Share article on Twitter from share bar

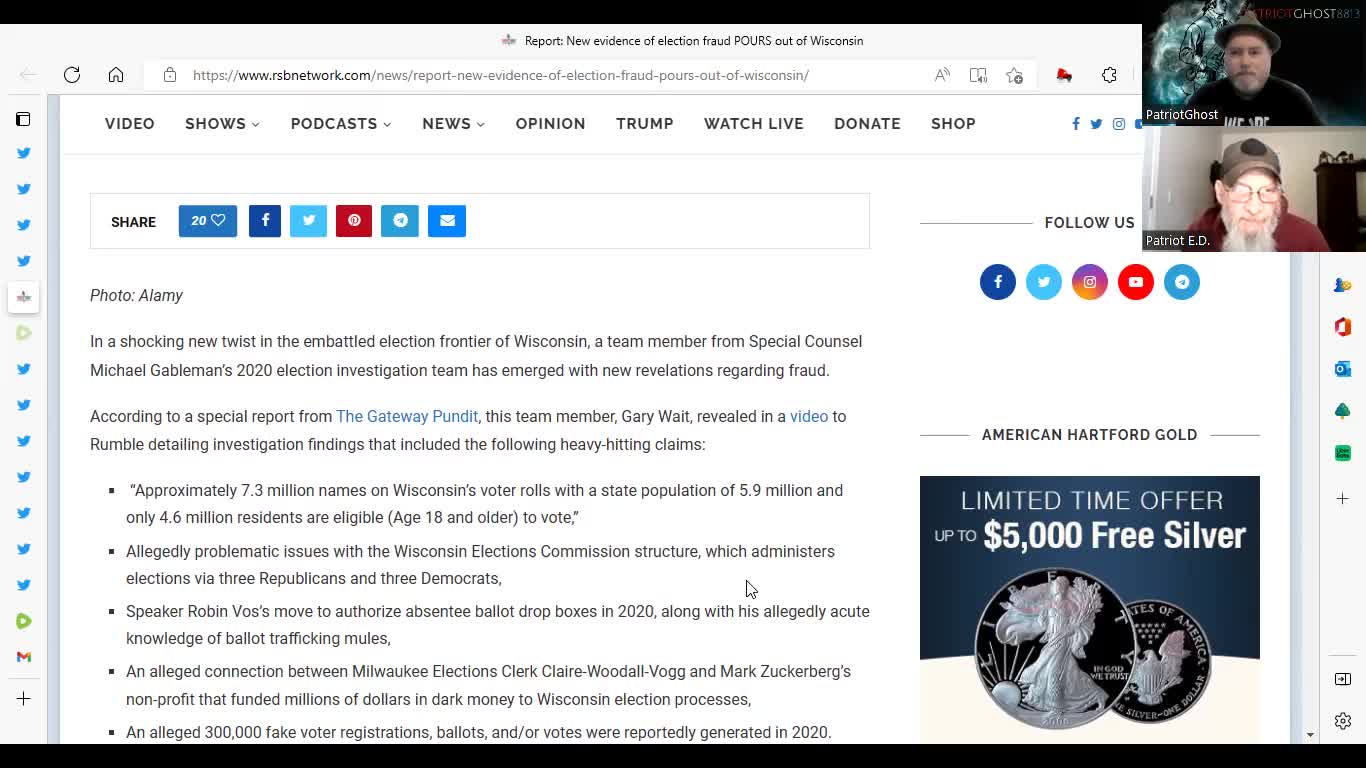(309, 221)
